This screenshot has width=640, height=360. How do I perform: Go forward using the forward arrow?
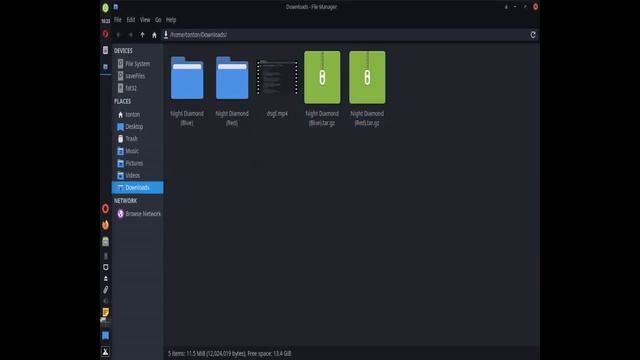pyautogui.click(x=131, y=35)
